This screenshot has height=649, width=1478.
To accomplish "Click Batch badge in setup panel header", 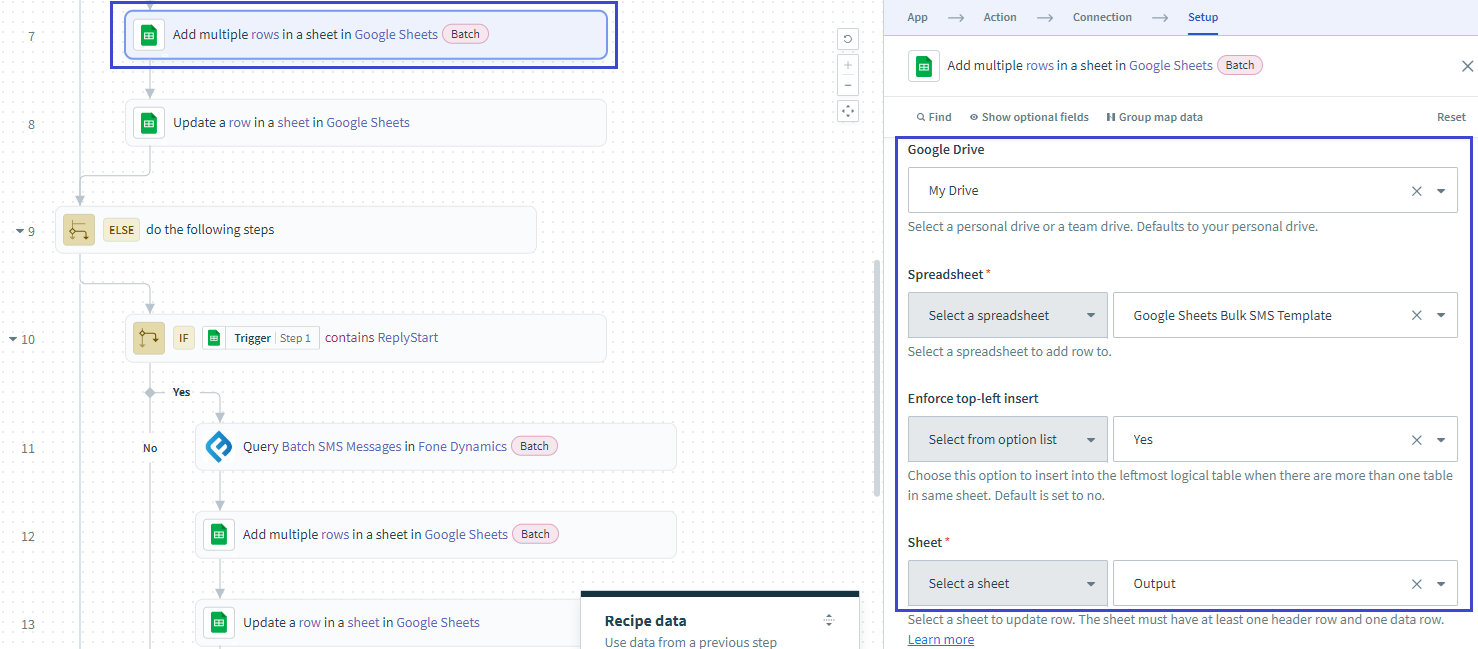I will (1240, 65).
